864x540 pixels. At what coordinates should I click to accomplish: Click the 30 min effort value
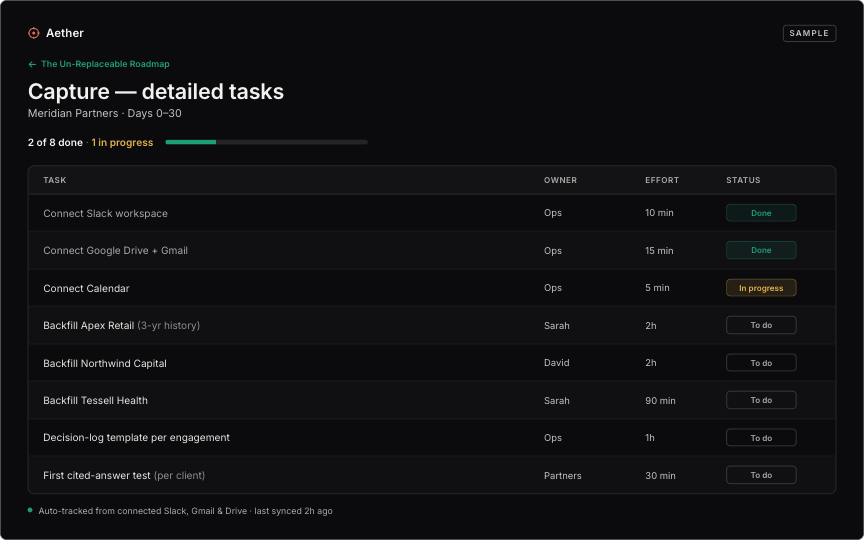point(660,476)
